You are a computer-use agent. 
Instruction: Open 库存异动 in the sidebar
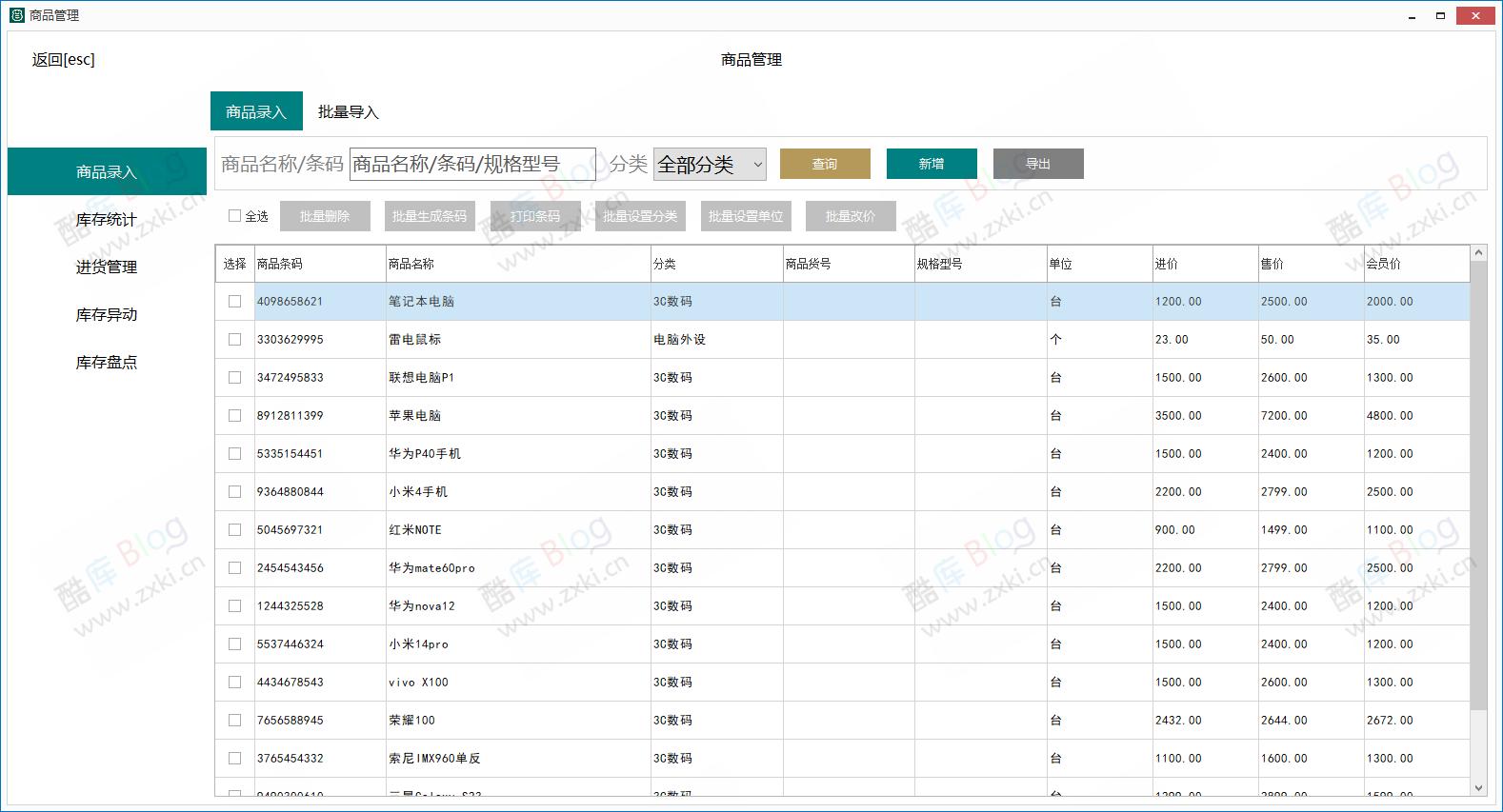tap(107, 314)
